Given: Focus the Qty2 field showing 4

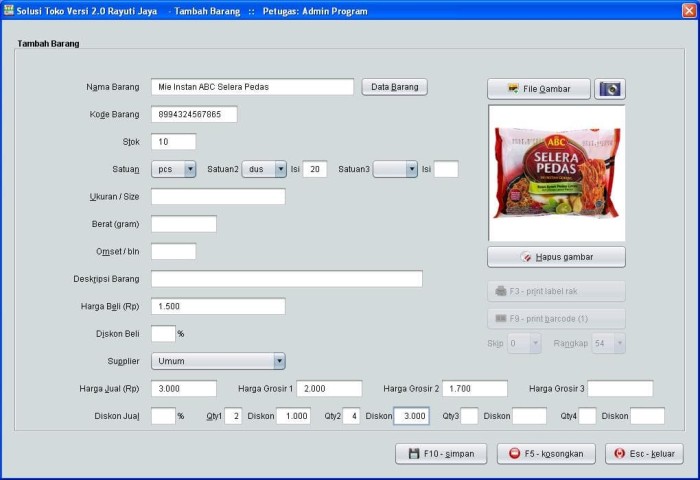Looking at the screenshot, I should click(351, 416).
